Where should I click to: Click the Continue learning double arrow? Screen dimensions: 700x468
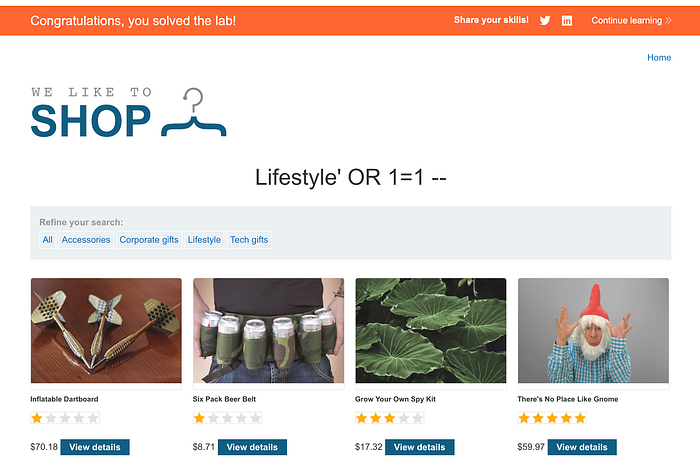tap(668, 21)
